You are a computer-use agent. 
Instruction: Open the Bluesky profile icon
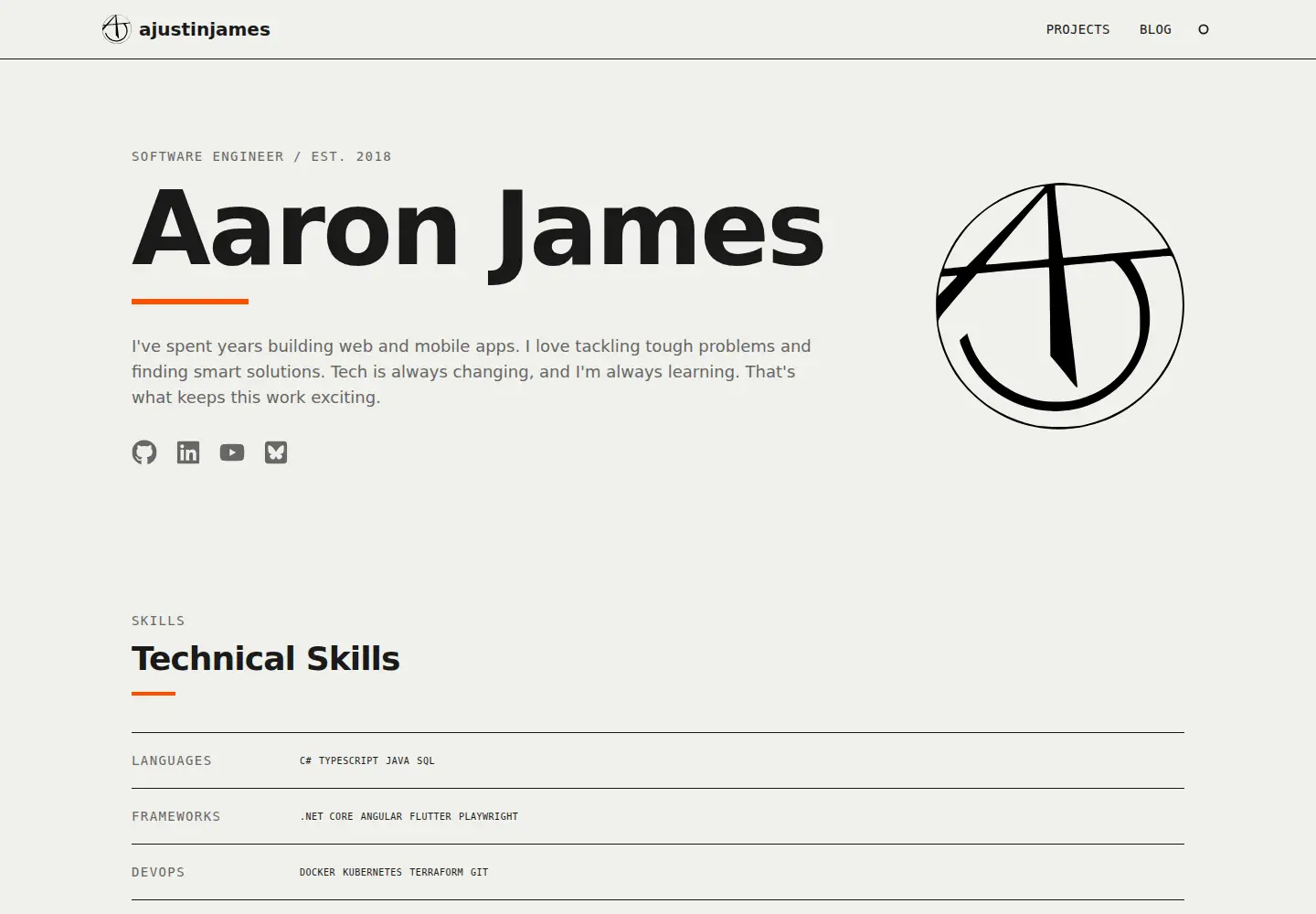(276, 452)
